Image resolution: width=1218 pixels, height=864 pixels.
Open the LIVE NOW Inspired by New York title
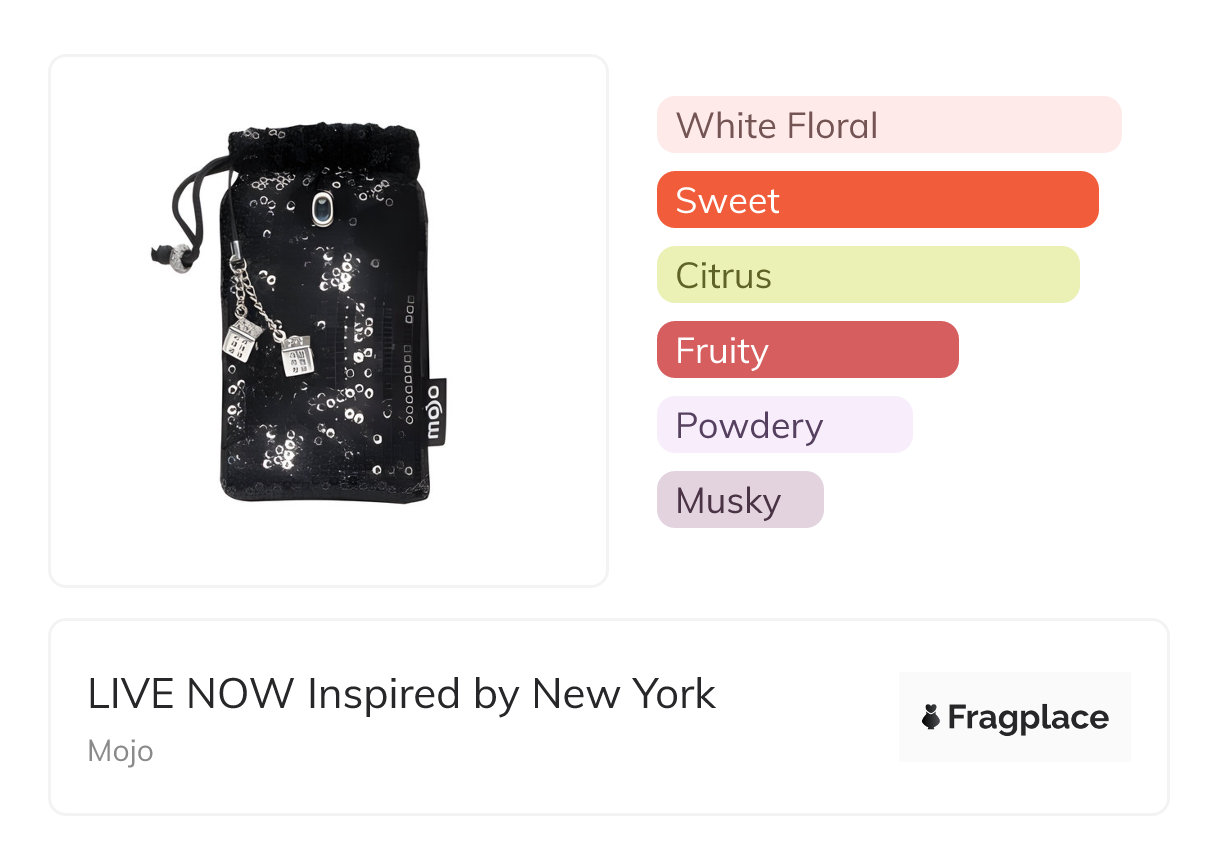point(402,694)
